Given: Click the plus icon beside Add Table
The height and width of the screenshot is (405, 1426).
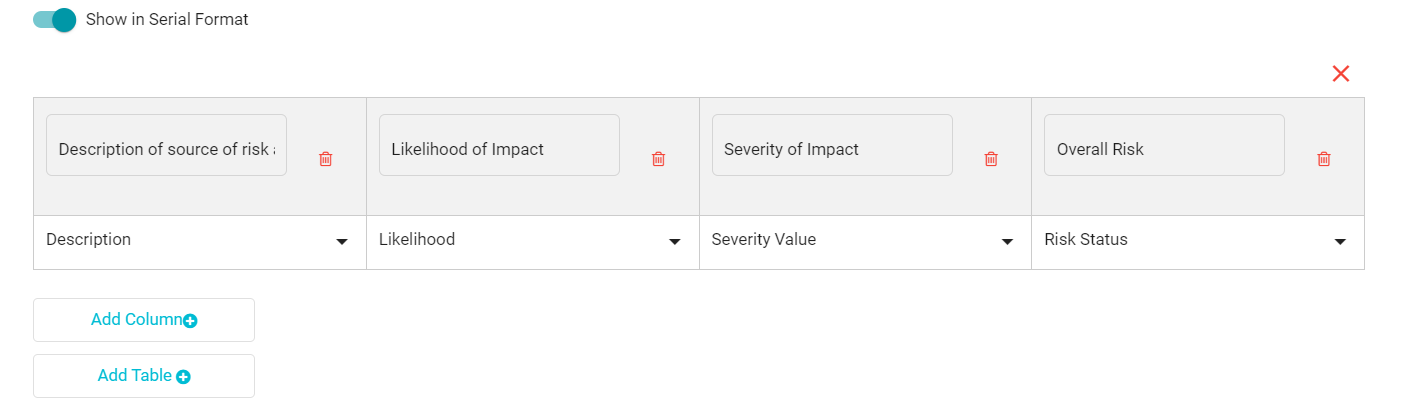Looking at the screenshot, I should pyautogui.click(x=183, y=377).
